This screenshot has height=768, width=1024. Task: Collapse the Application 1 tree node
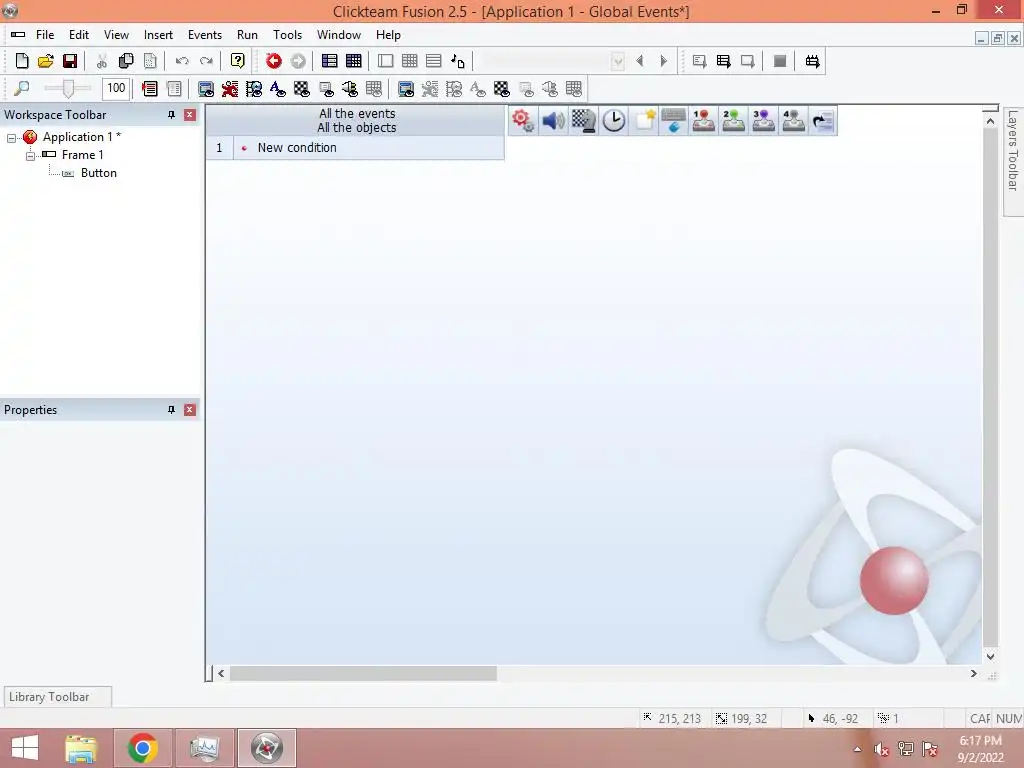pyautogui.click(x=11, y=138)
